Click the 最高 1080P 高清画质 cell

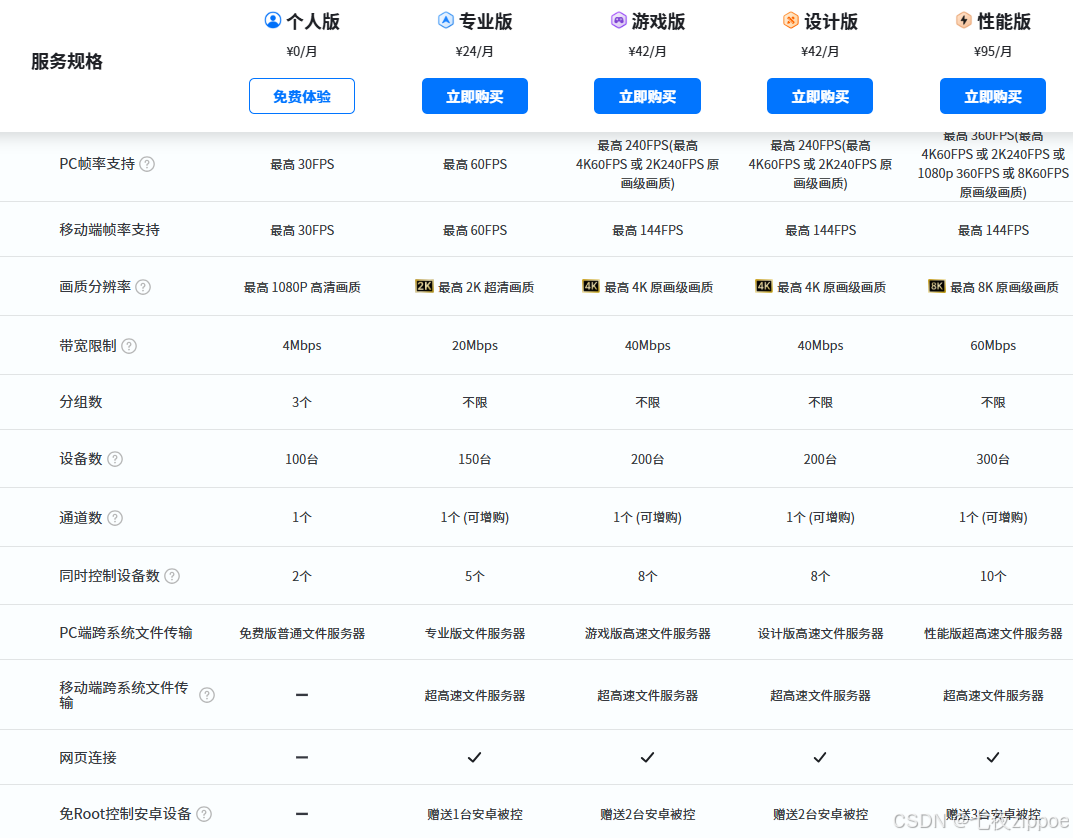coord(302,288)
